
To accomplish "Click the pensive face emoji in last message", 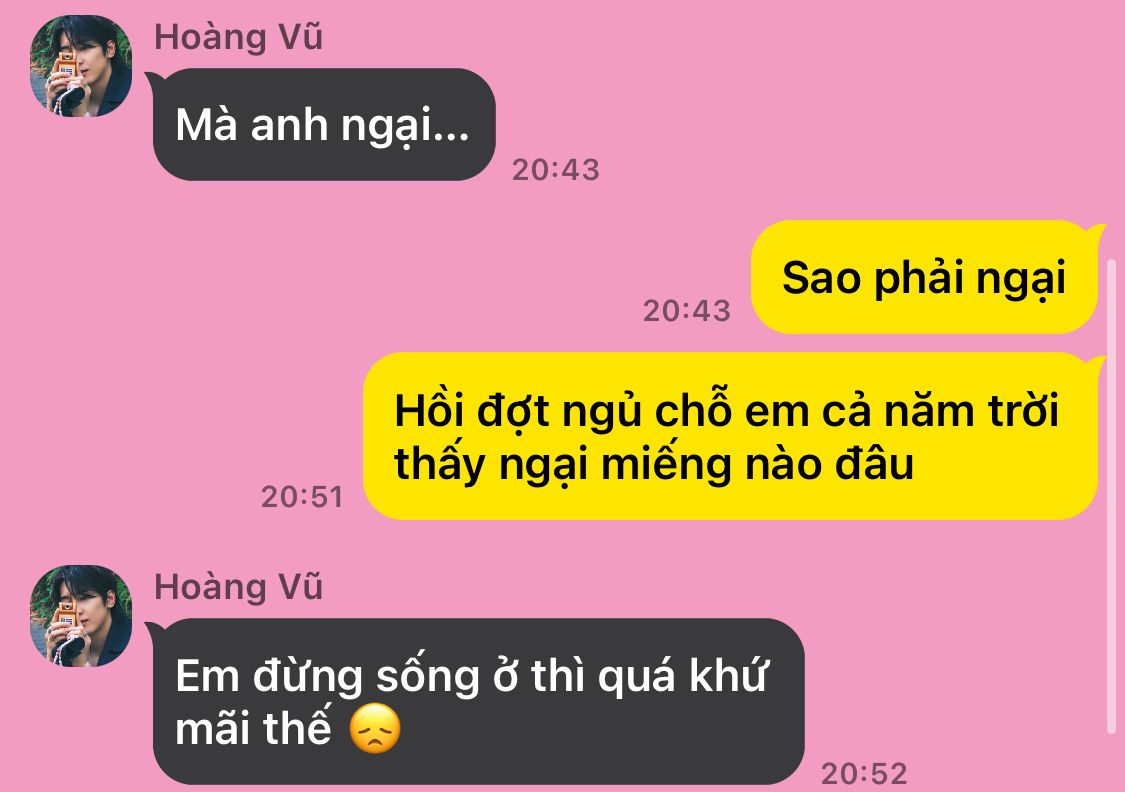I will (375, 729).
